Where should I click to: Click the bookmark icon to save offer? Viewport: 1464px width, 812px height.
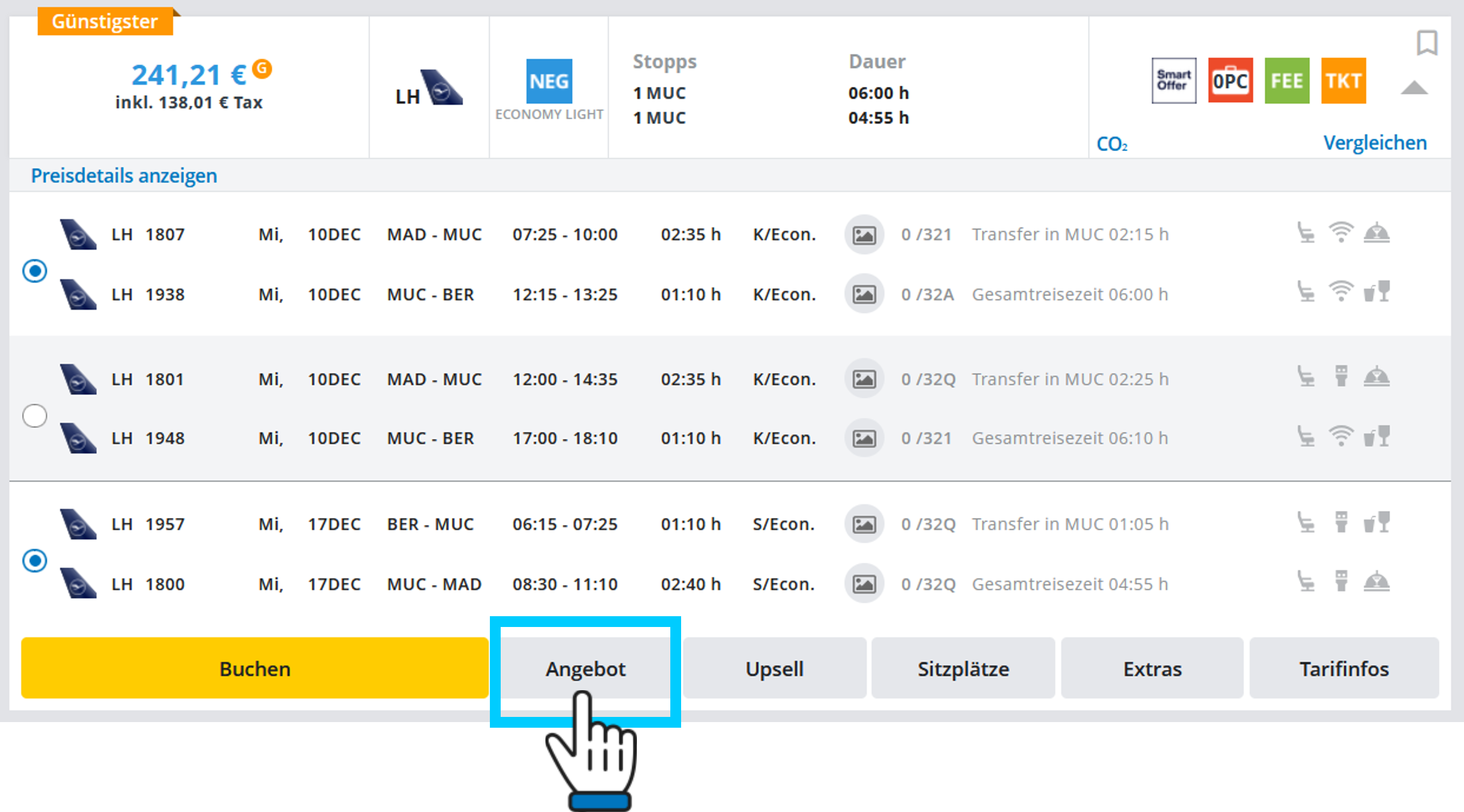click(x=1426, y=43)
